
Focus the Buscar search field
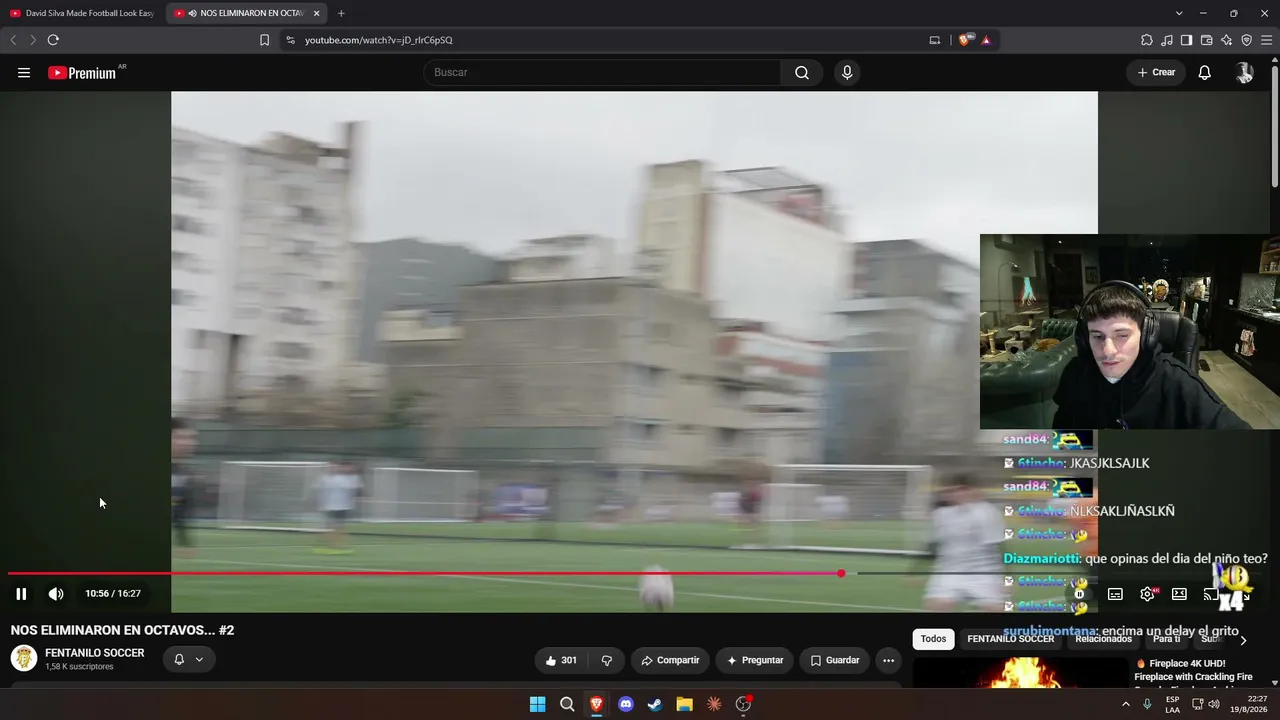[x=603, y=73]
